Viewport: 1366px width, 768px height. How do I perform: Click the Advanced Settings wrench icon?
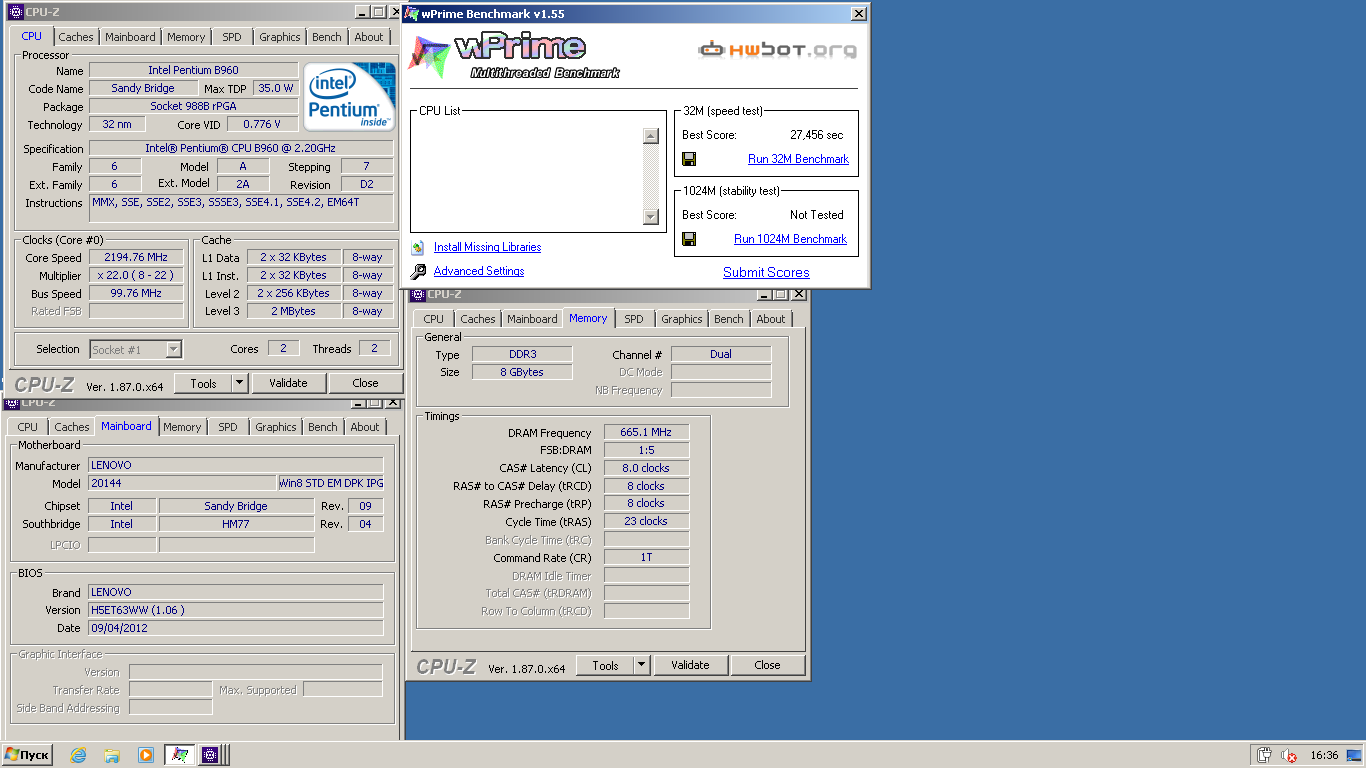[x=418, y=271]
